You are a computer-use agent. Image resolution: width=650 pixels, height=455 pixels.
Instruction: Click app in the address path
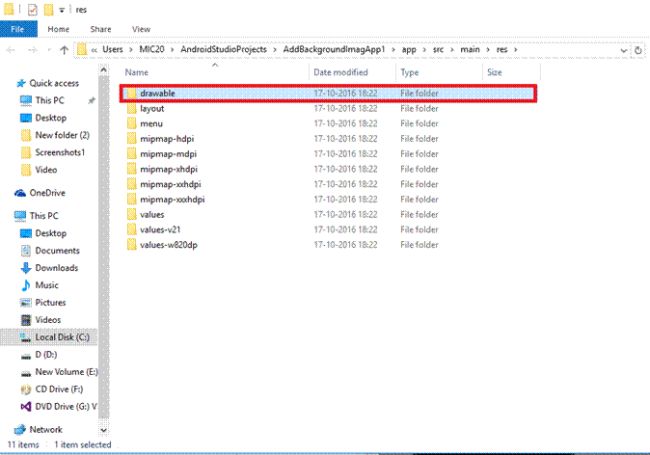[x=409, y=49]
